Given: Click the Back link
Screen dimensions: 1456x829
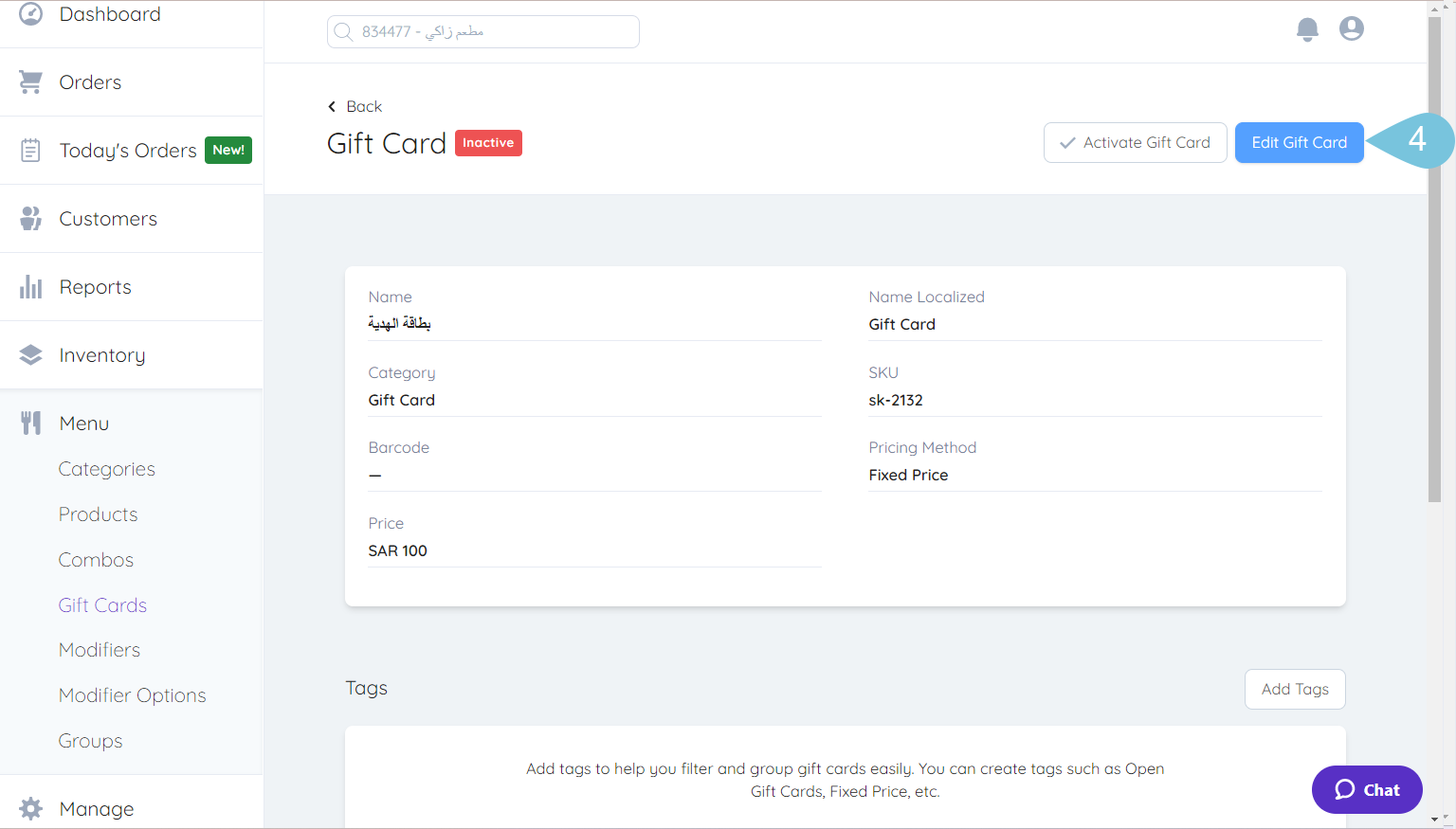Looking at the screenshot, I should (x=355, y=106).
